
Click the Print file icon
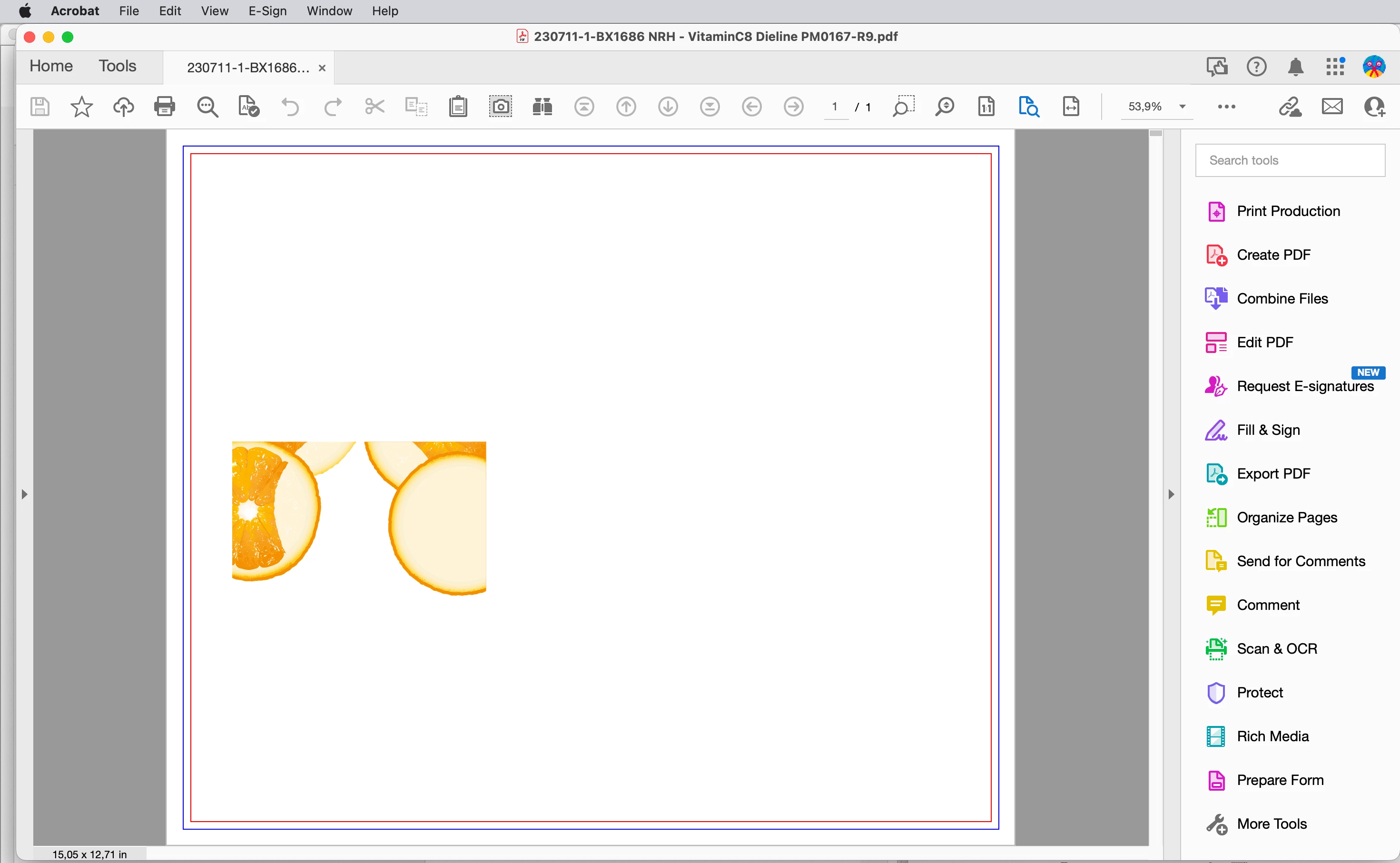tap(164, 107)
